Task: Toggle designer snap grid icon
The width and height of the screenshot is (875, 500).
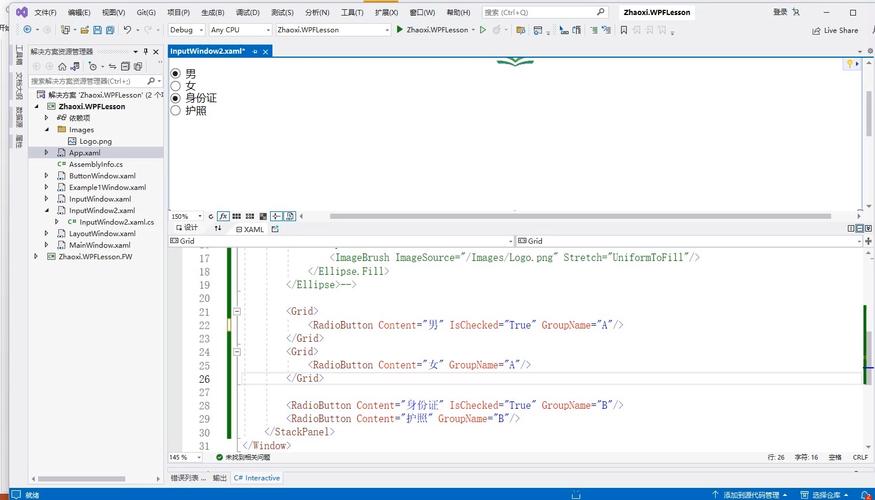Action: tap(237, 216)
